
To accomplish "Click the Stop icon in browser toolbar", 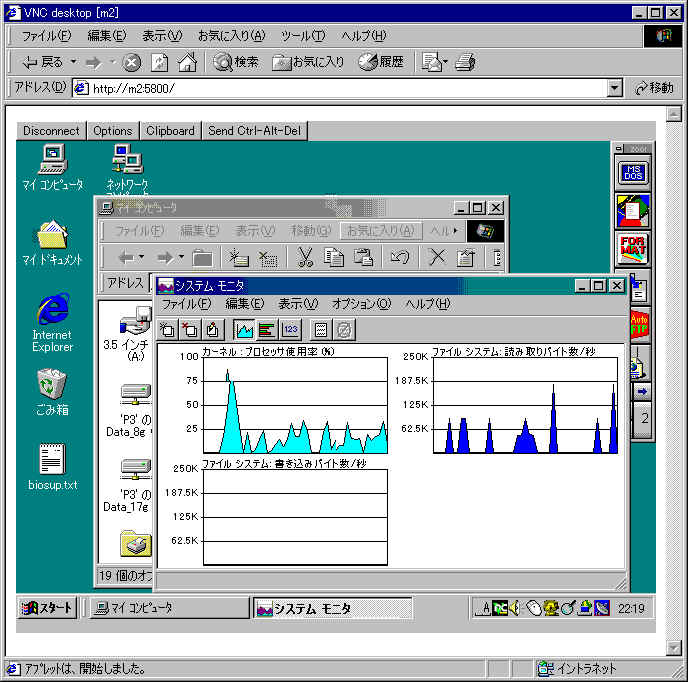I will pyautogui.click(x=131, y=62).
